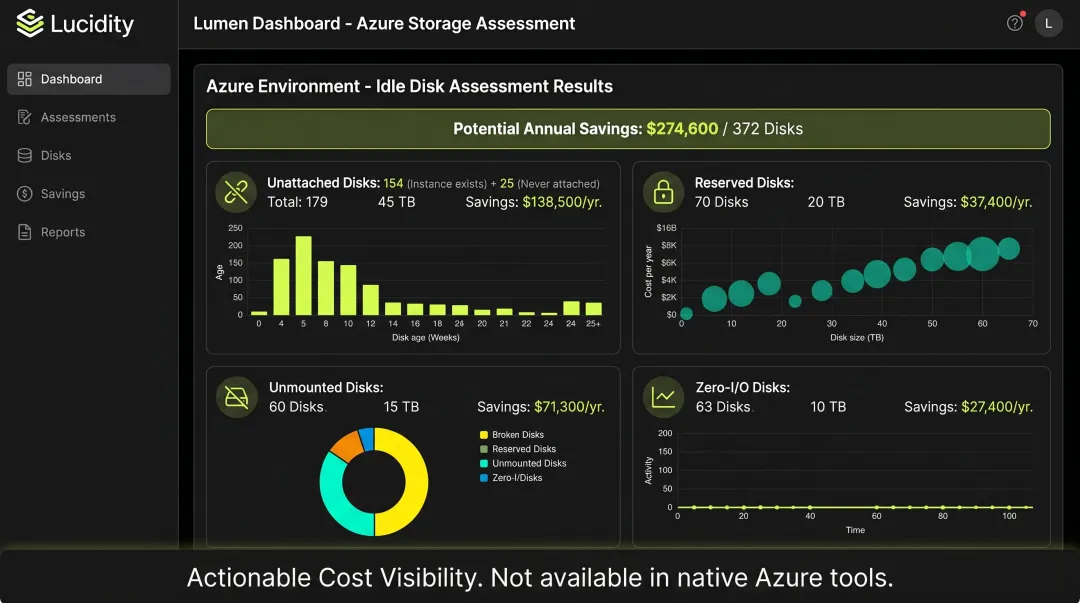The width and height of the screenshot is (1080, 603).
Task: Click the Reserved Disks padlock icon
Action: pyautogui.click(x=663, y=192)
